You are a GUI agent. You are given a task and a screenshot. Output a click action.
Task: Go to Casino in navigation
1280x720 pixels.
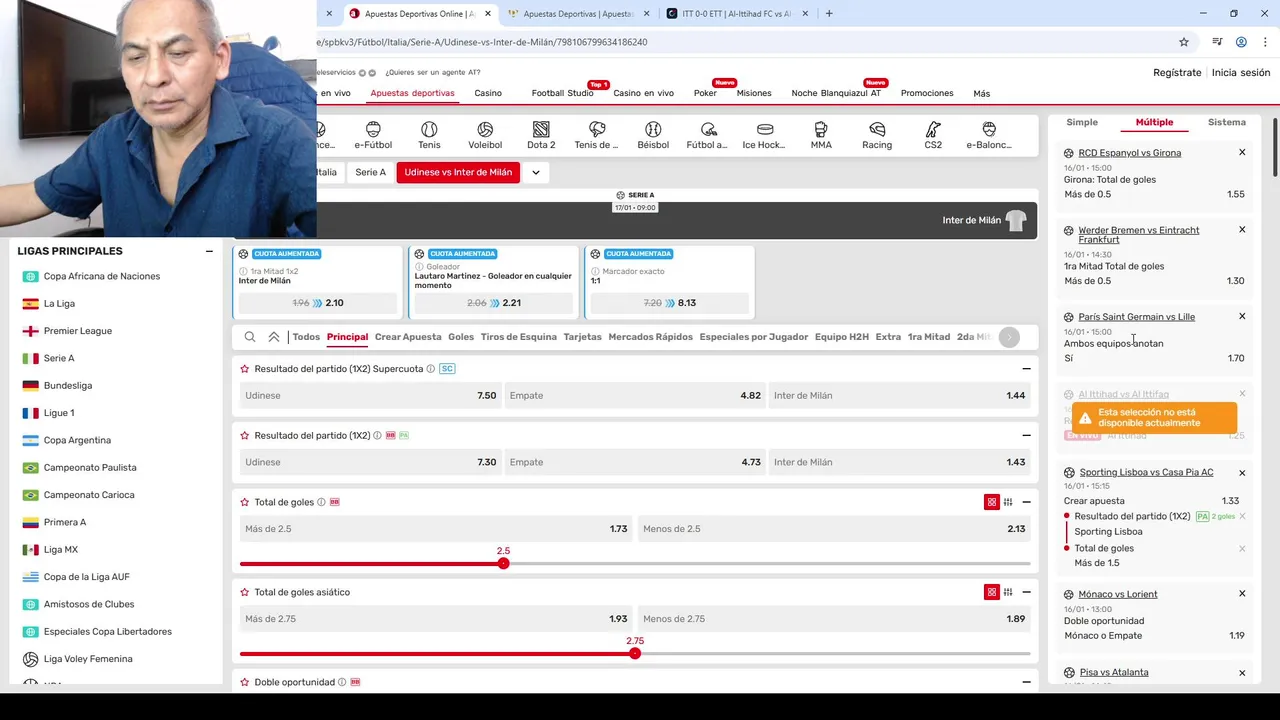(x=488, y=93)
